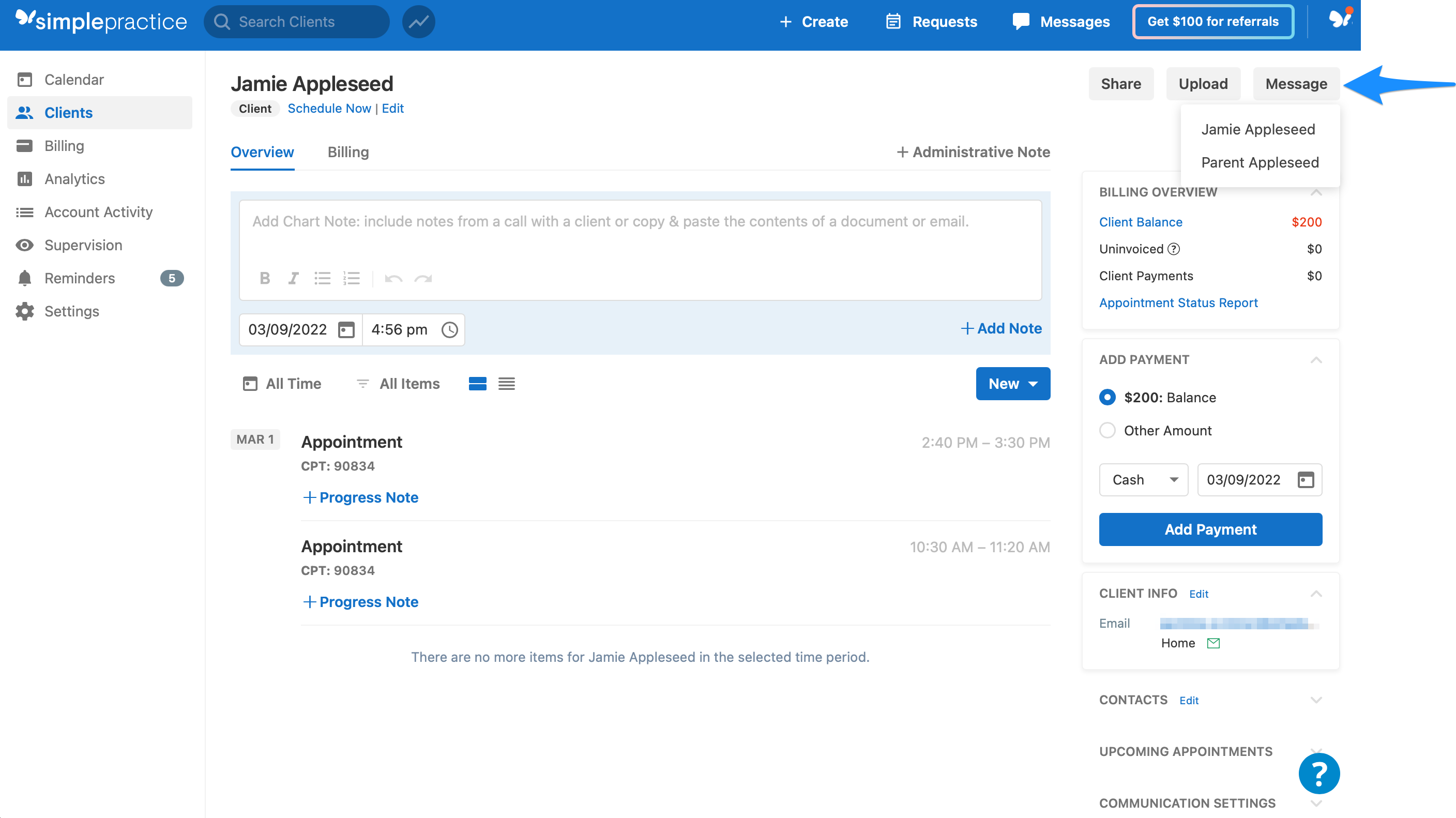Go to Clients in the sidebar

coord(99,113)
